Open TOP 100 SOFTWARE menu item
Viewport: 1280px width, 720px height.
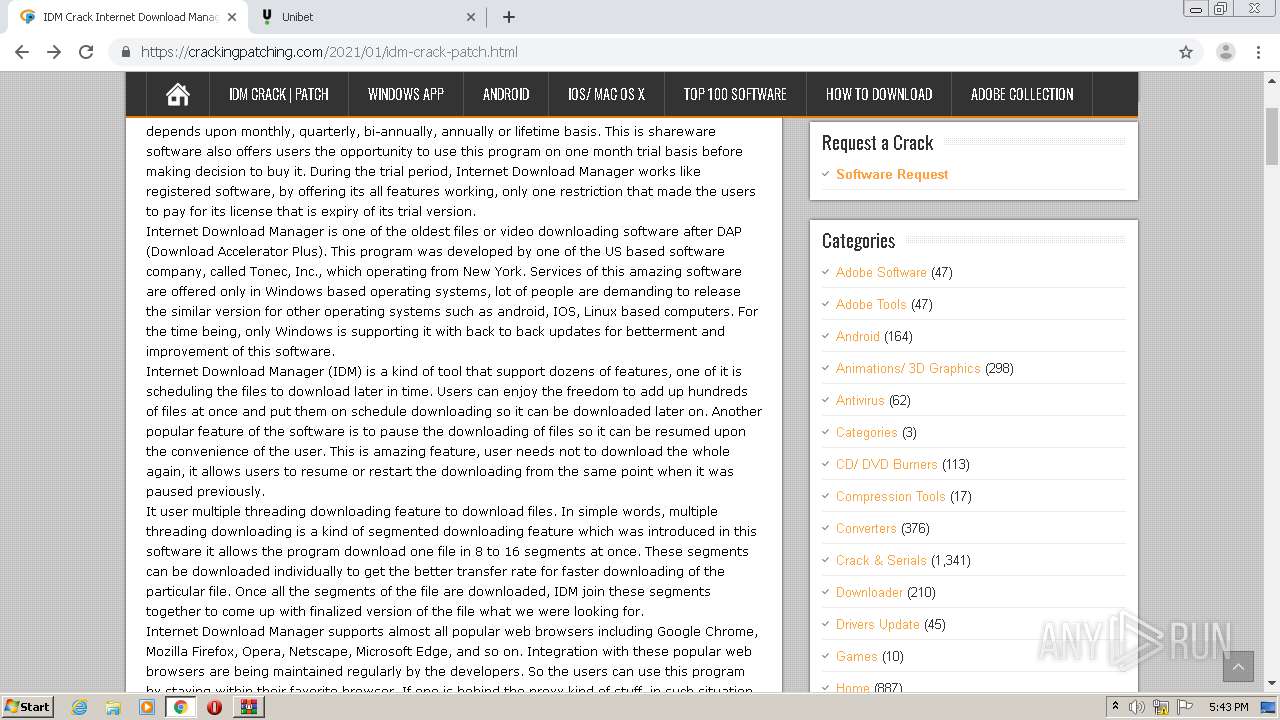coord(735,94)
